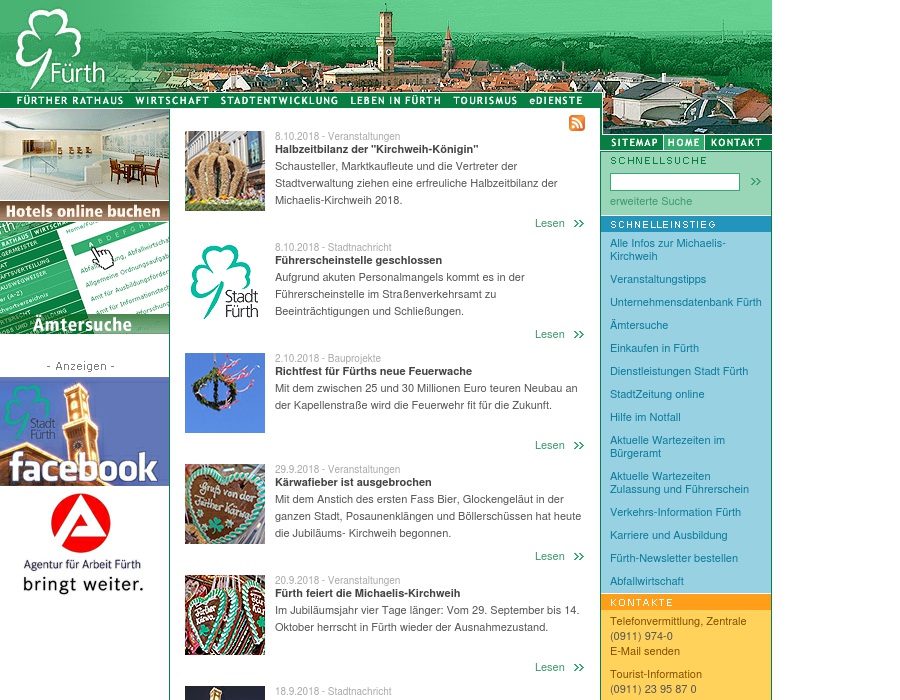Follow the E-Mail senden contact link

[x=644, y=652]
